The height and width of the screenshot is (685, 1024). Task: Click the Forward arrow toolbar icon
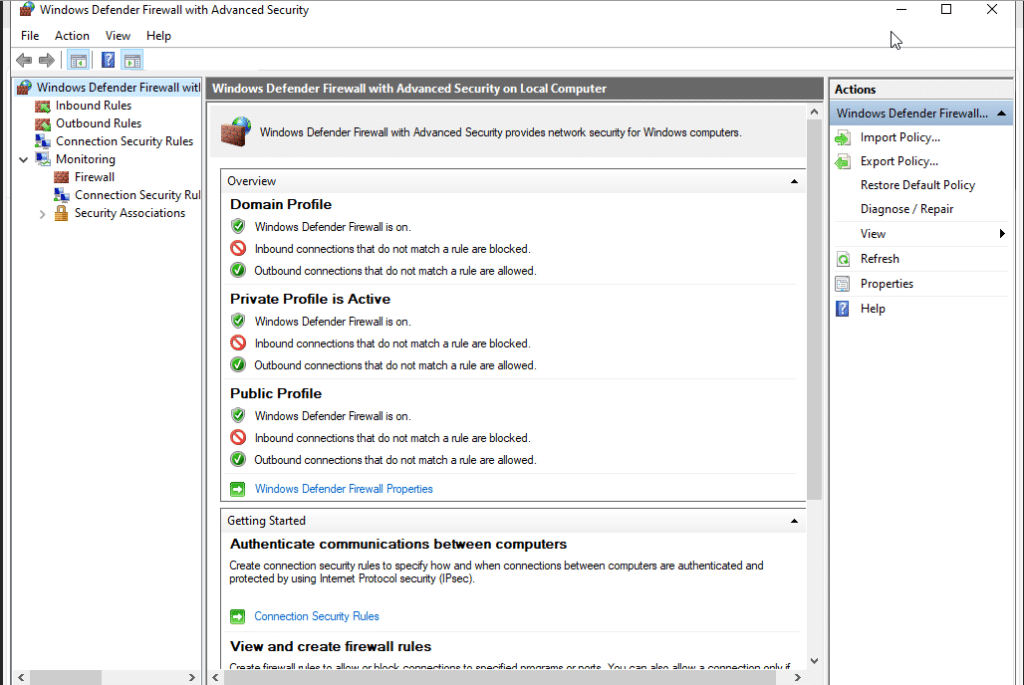coord(46,60)
